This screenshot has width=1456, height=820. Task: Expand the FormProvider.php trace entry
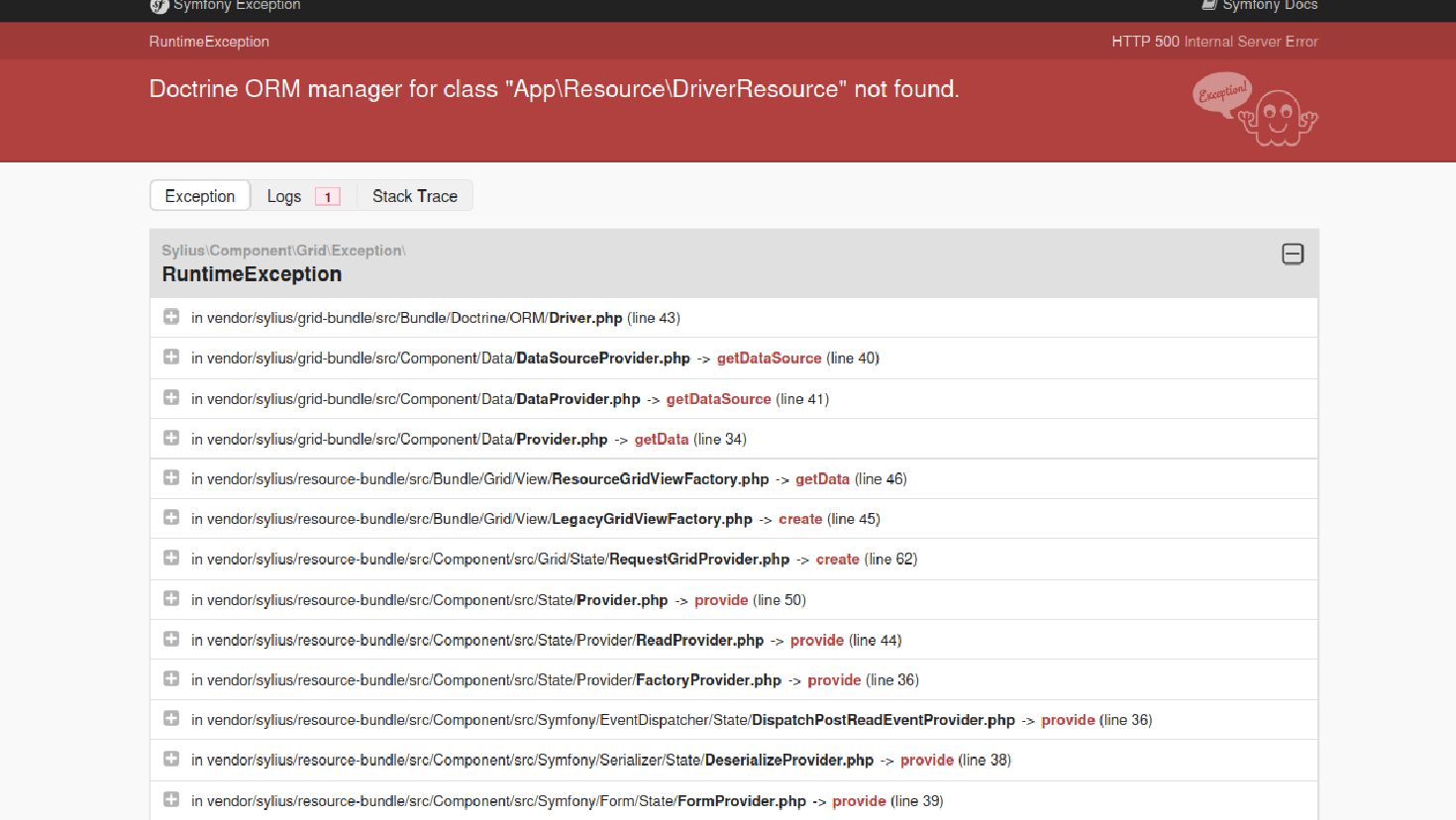tap(171, 799)
